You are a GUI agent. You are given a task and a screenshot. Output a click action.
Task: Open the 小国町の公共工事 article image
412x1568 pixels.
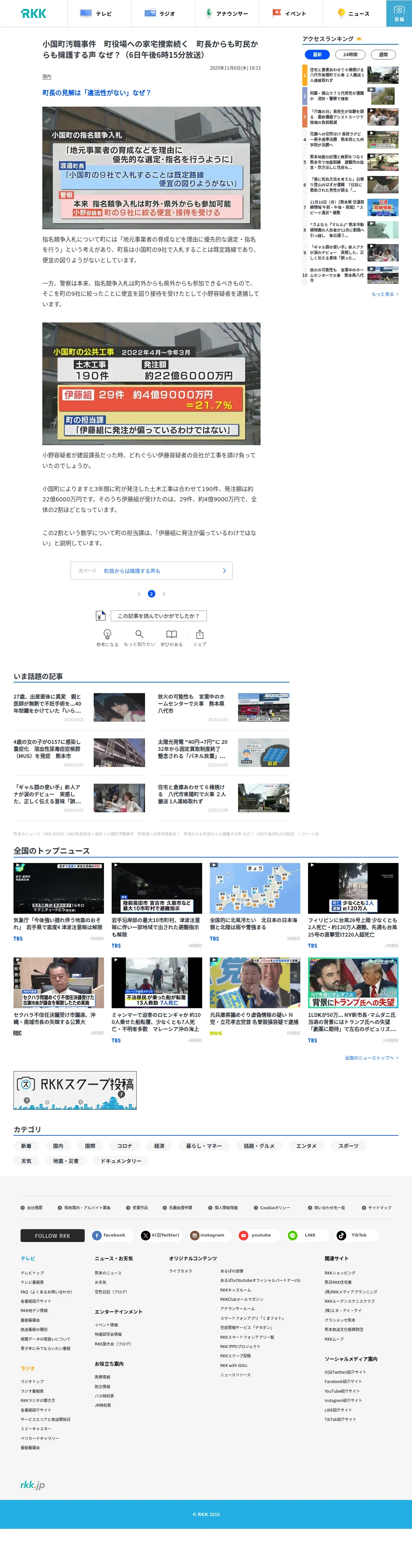151,383
